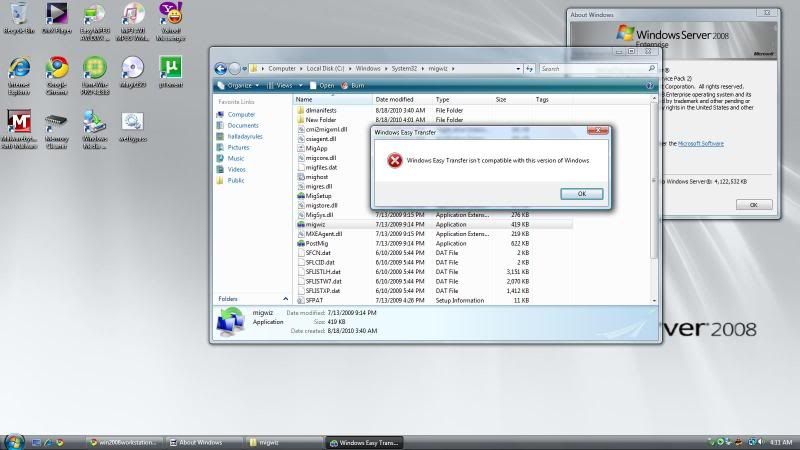Click the Open toolbar button
The image size is (800, 450).
(322, 86)
